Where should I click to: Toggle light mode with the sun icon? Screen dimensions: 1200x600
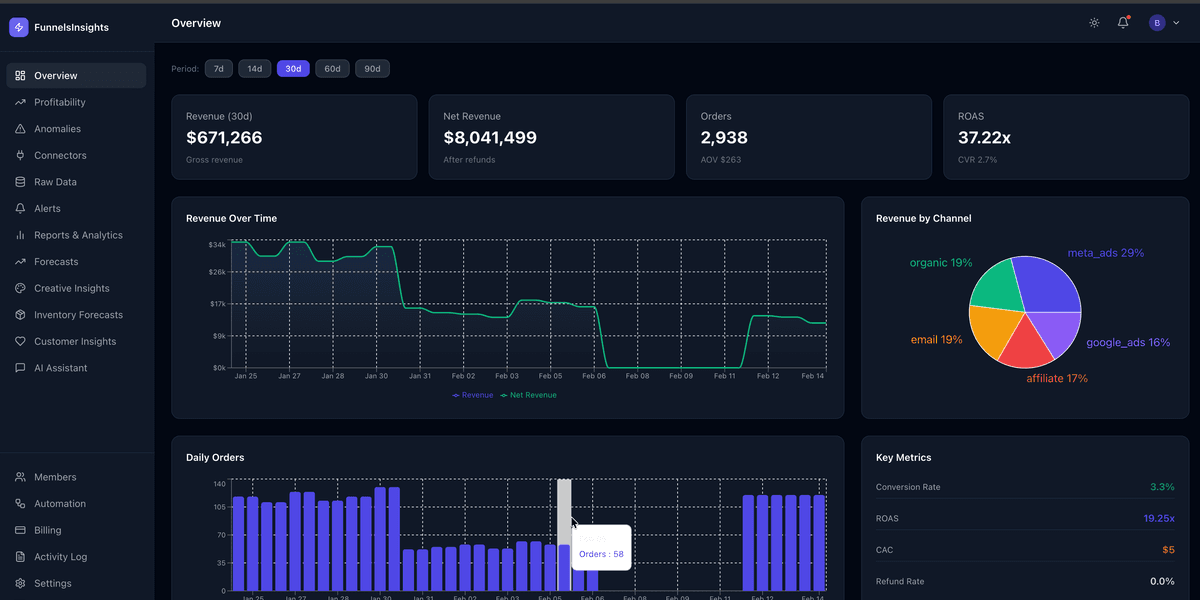pos(1094,22)
